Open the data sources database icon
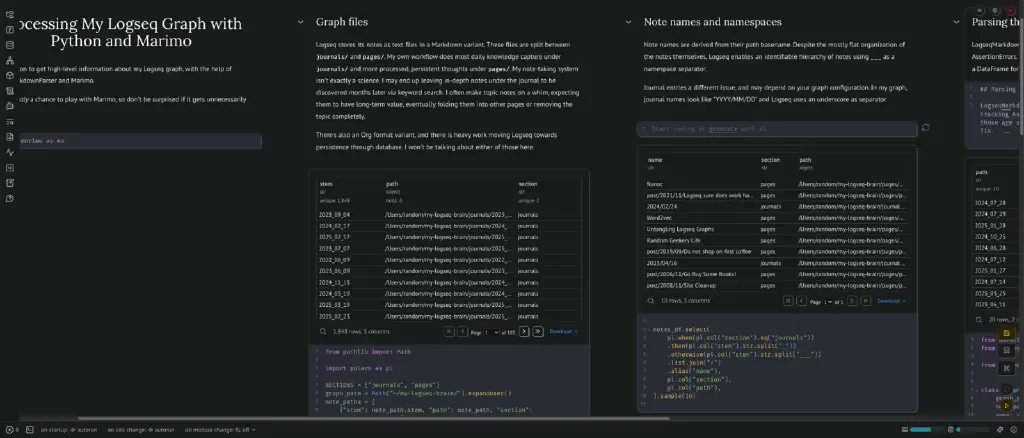The height and width of the screenshot is (438, 1024). click(x=10, y=45)
